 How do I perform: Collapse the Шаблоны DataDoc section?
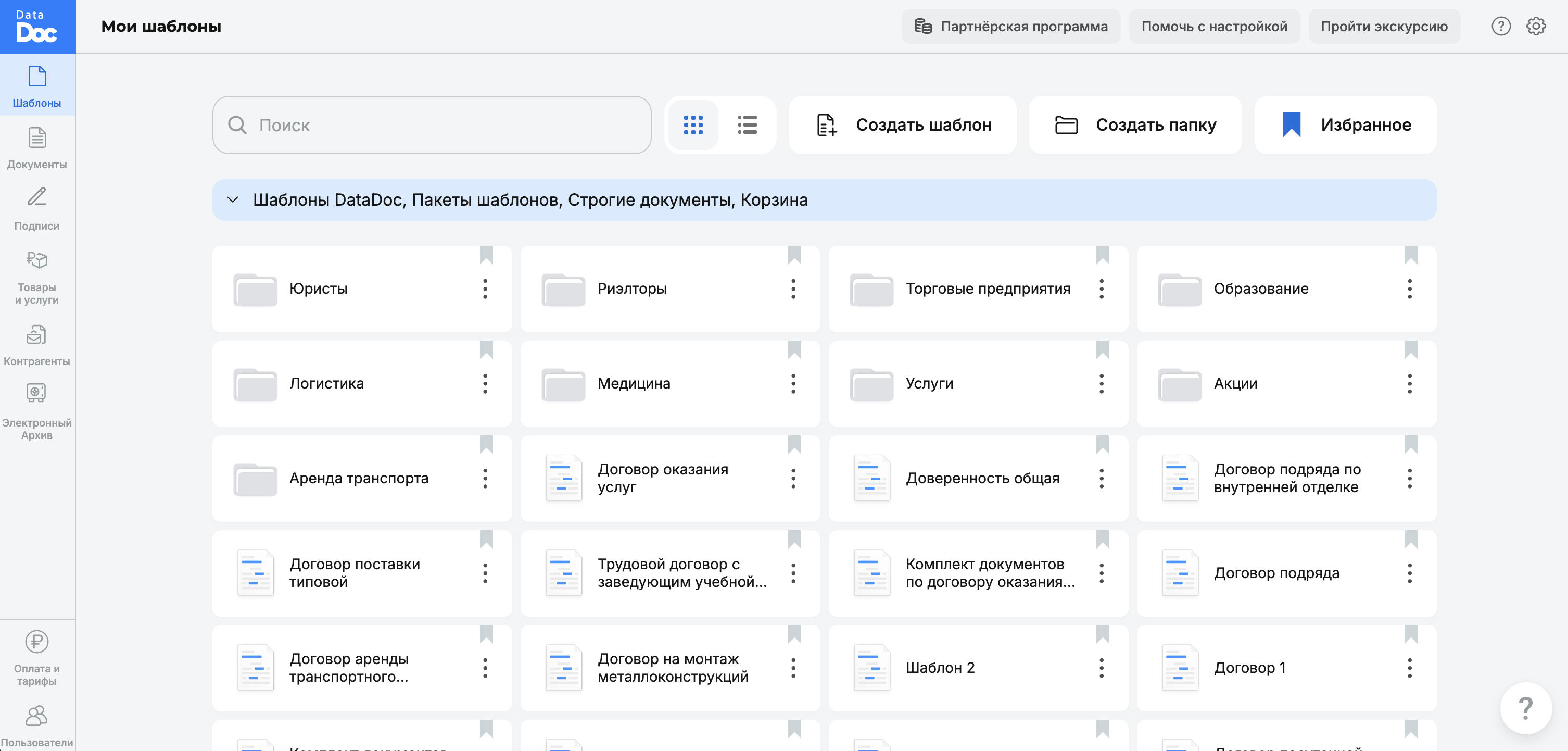click(233, 200)
